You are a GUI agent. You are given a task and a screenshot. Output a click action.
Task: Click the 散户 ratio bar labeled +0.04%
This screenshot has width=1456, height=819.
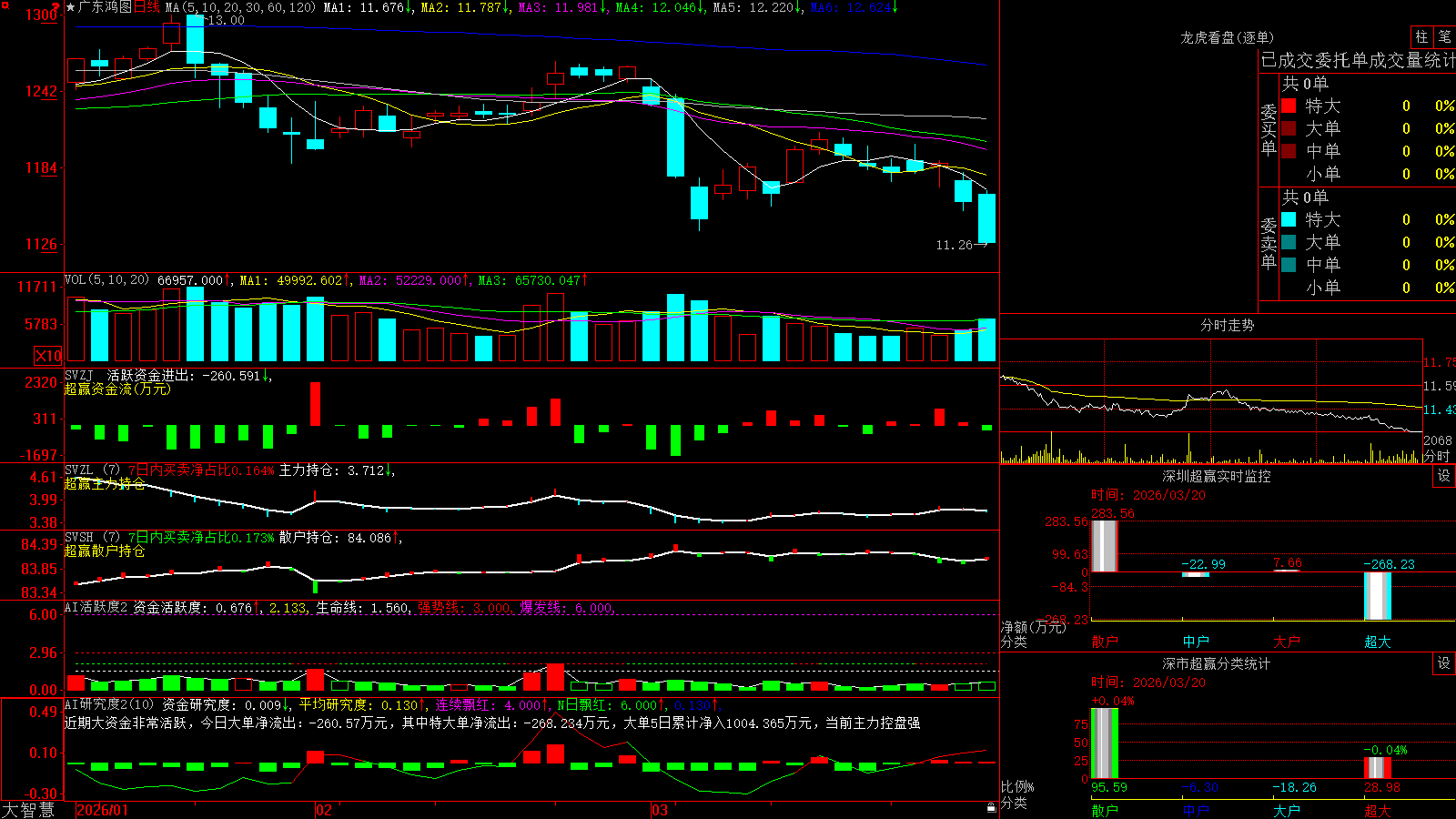point(1104,743)
